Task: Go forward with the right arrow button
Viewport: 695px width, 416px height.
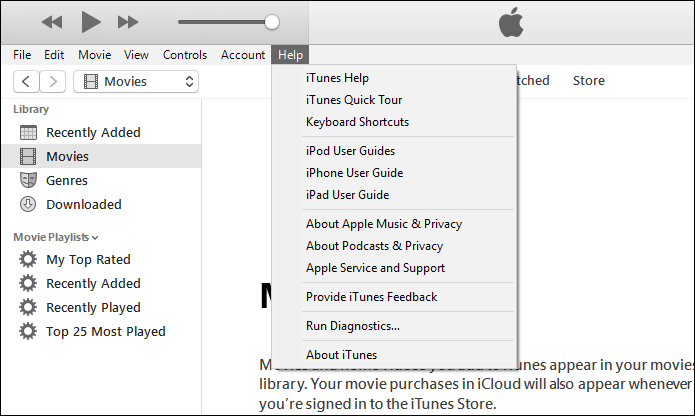Action: point(53,82)
